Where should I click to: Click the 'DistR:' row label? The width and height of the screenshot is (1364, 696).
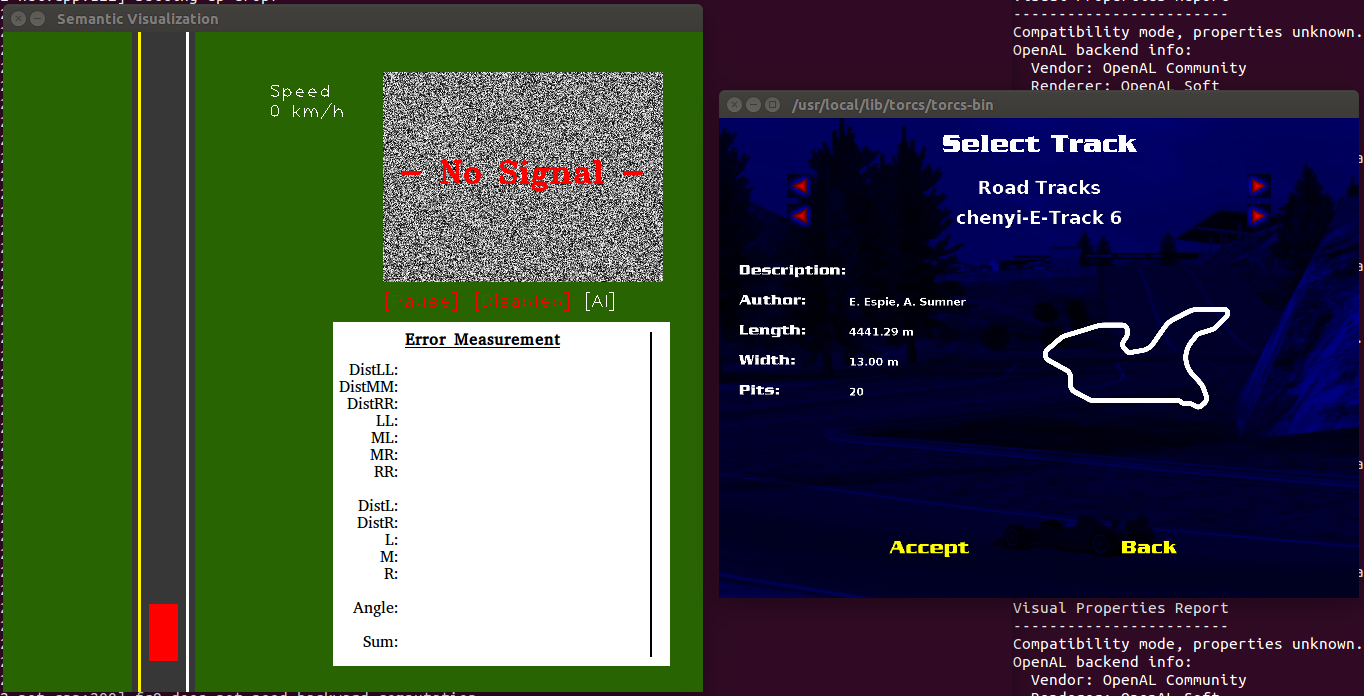tap(377, 523)
